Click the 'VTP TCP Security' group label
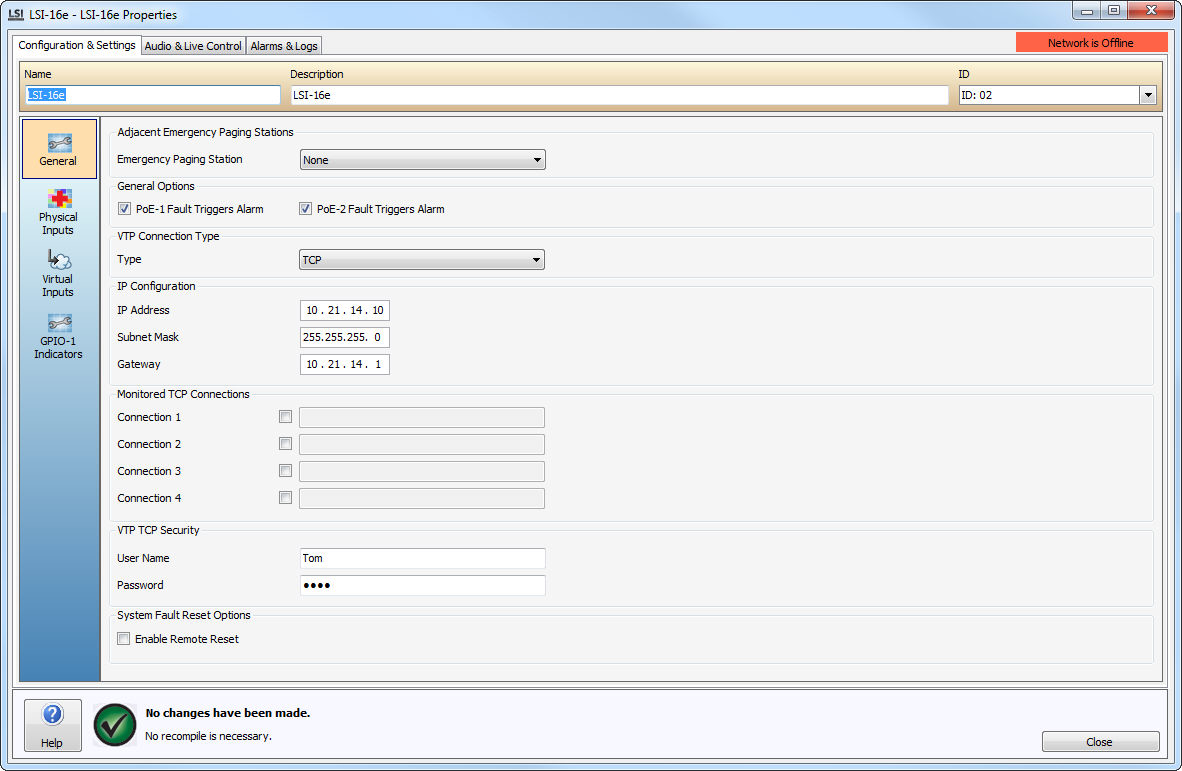 tap(158, 531)
